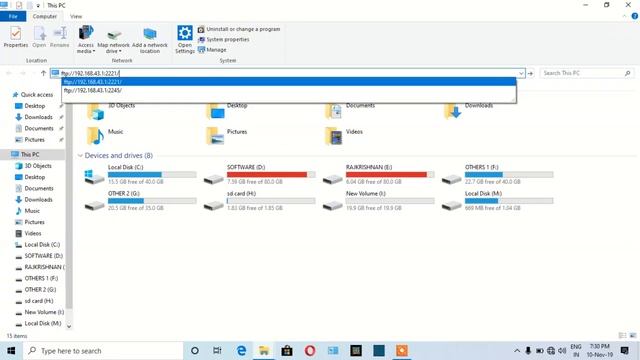Click Local Disk (C:) blue usage bar

[x=135, y=175]
